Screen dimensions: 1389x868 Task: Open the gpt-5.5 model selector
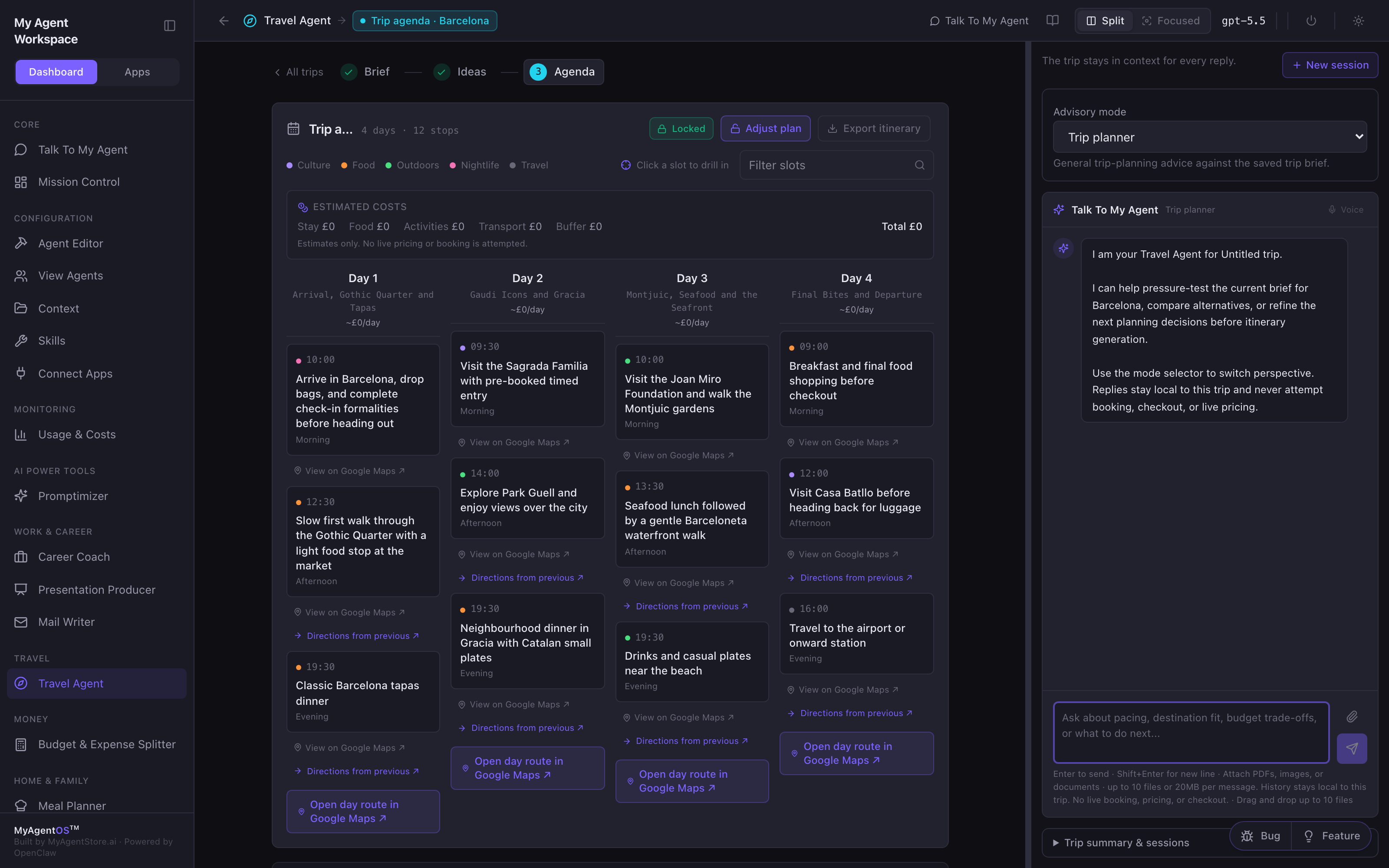click(x=1243, y=21)
